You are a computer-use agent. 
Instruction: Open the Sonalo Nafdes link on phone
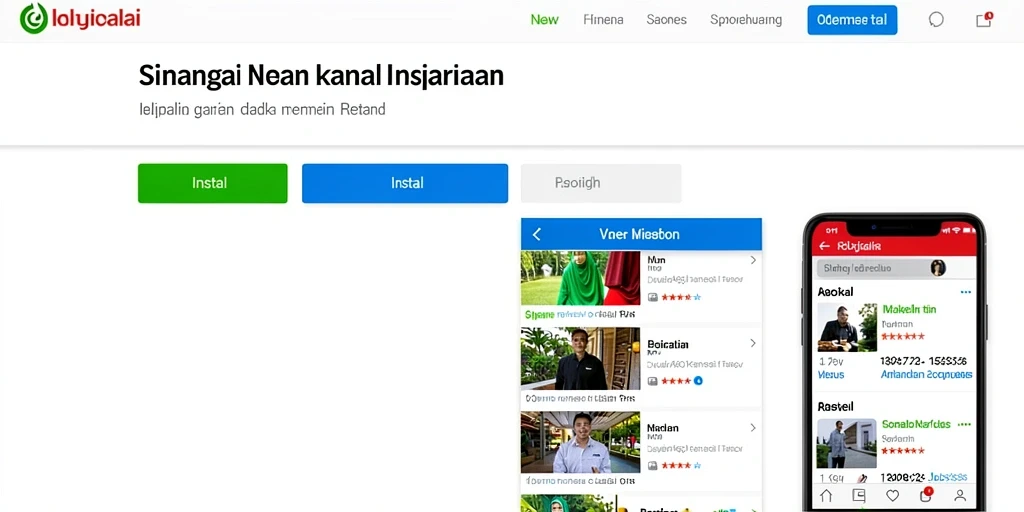point(916,424)
